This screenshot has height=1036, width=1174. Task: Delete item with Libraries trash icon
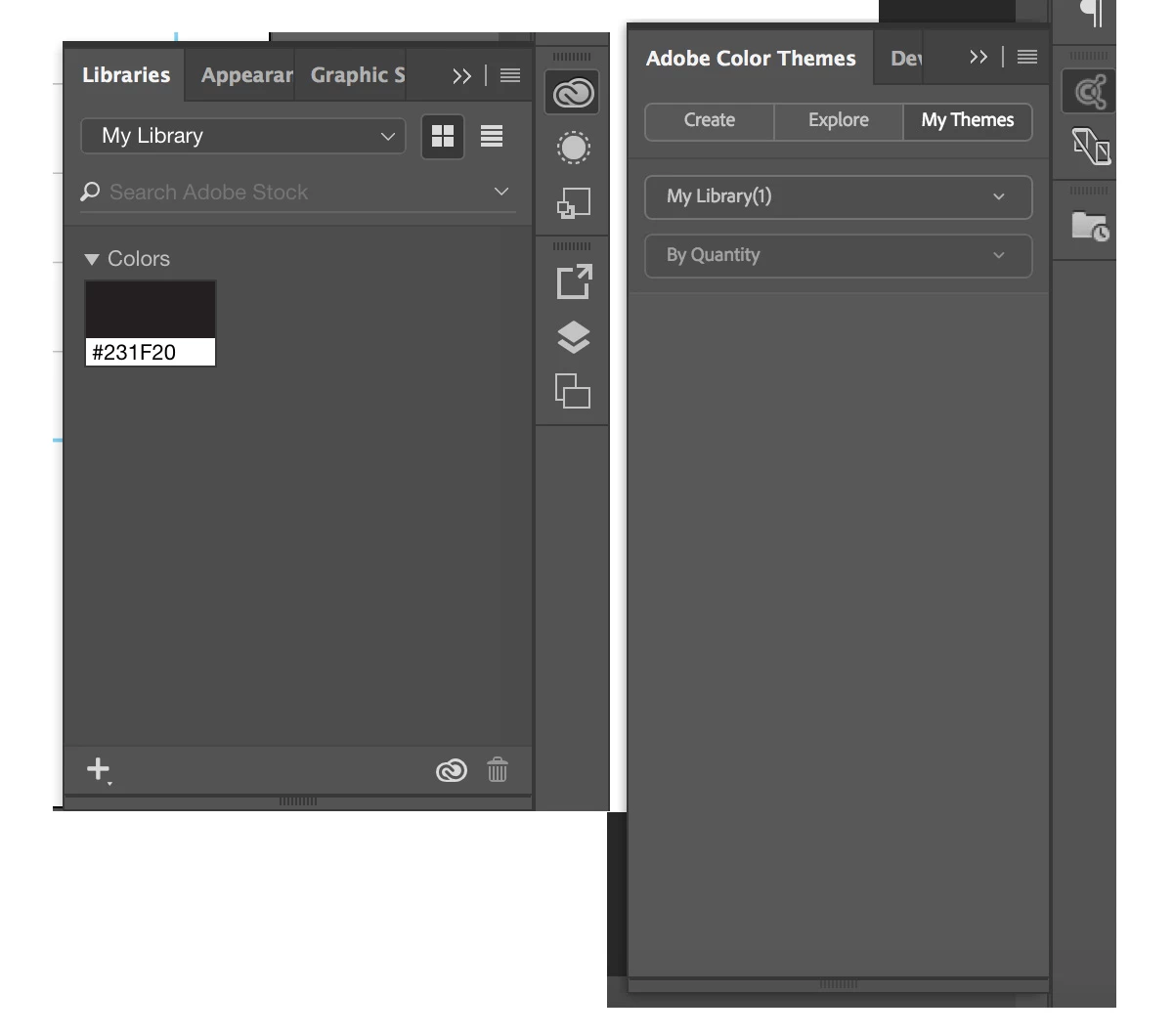pos(498,770)
